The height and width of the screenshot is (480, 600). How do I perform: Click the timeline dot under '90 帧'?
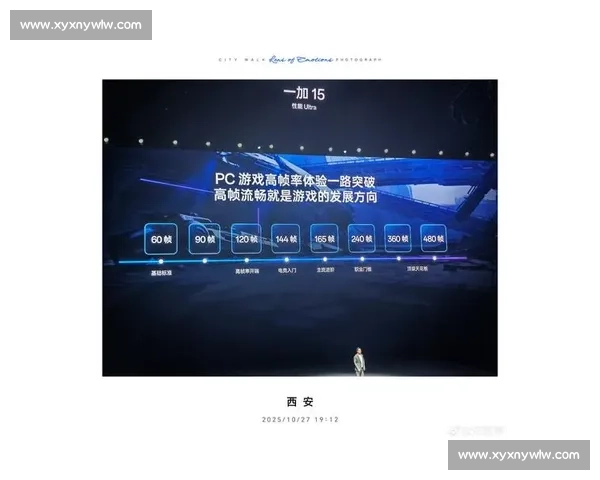click(205, 261)
